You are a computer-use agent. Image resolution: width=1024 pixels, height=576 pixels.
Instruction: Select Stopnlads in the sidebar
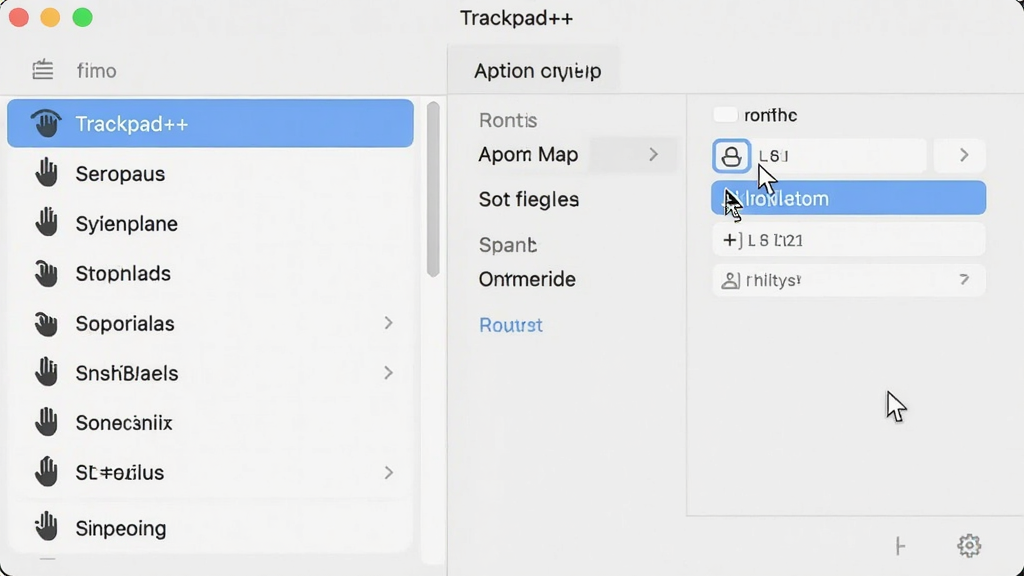[210, 274]
